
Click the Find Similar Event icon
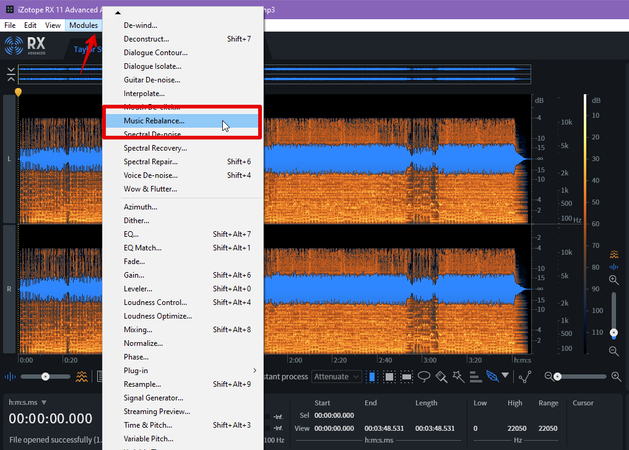coord(525,377)
